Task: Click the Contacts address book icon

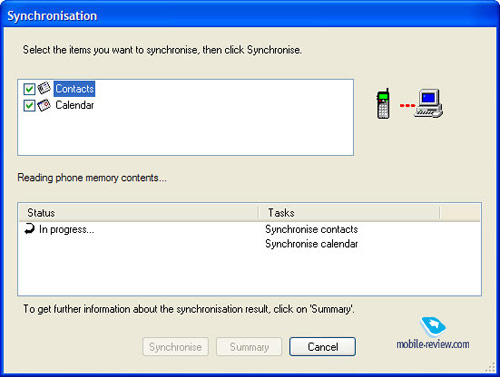Action: [44, 88]
